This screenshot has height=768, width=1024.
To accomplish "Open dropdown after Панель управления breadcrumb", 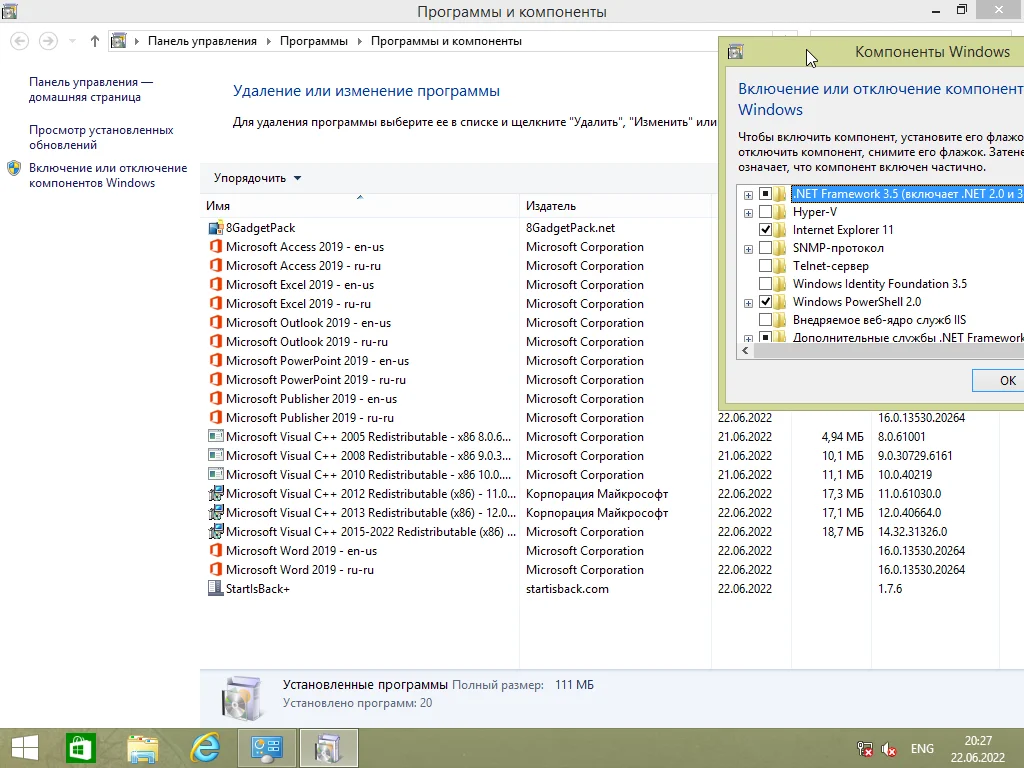I will pyautogui.click(x=268, y=41).
